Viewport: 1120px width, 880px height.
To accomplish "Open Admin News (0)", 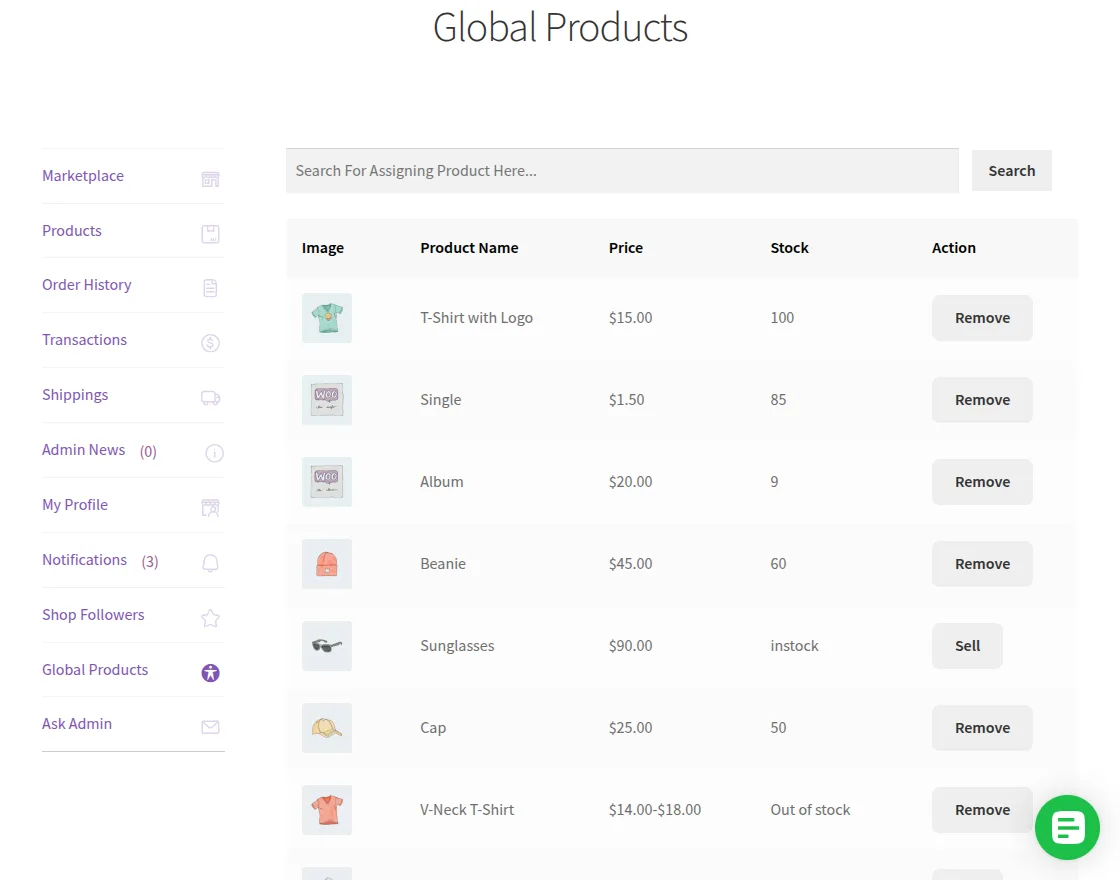I will [99, 450].
